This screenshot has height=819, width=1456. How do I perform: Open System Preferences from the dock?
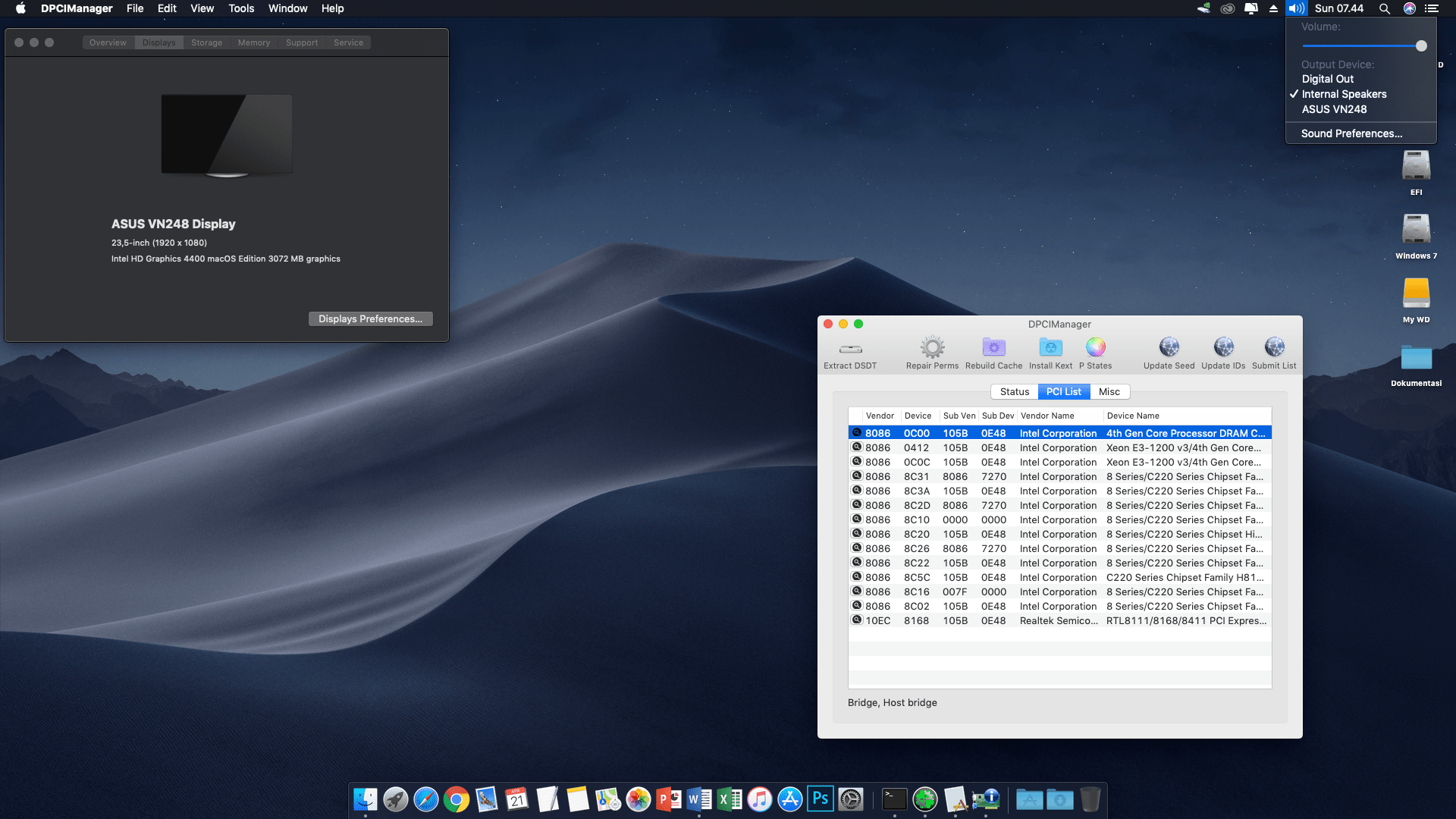click(x=851, y=799)
